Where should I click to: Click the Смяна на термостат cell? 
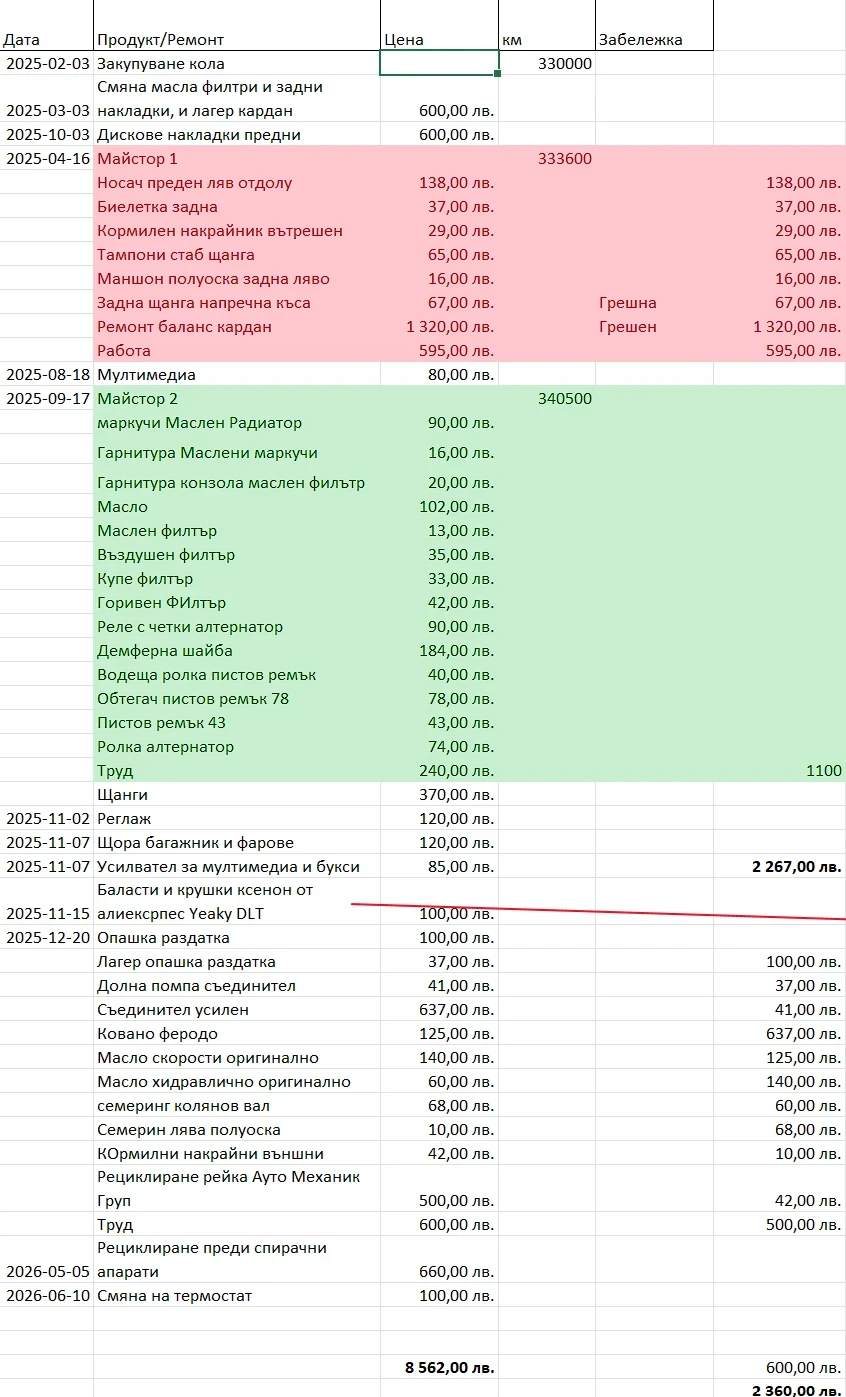[x=237, y=1296]
